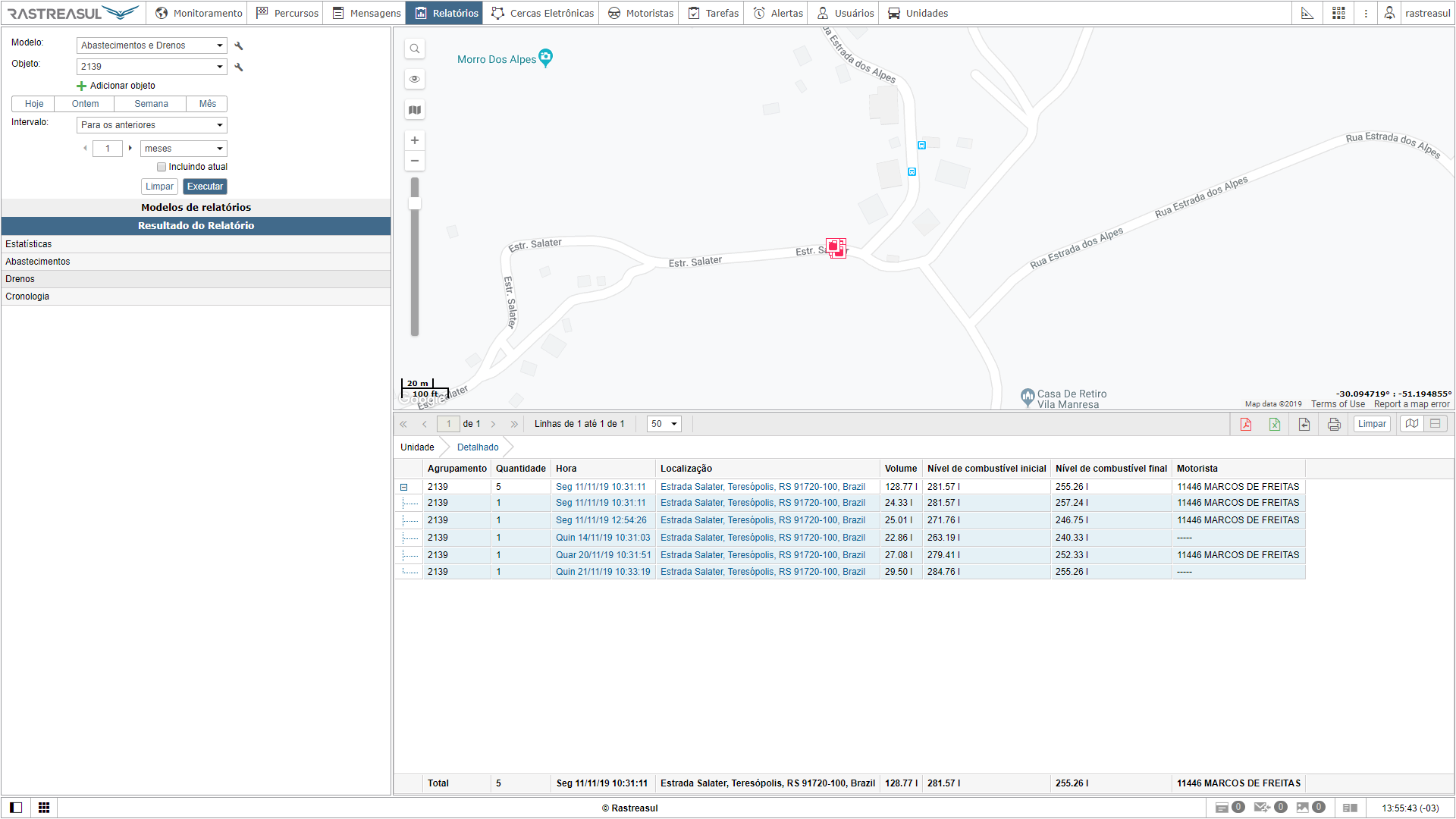This screenshot has width=1456, height=819.
Task: Export report to Excel icon
Action: point(1275,424)
